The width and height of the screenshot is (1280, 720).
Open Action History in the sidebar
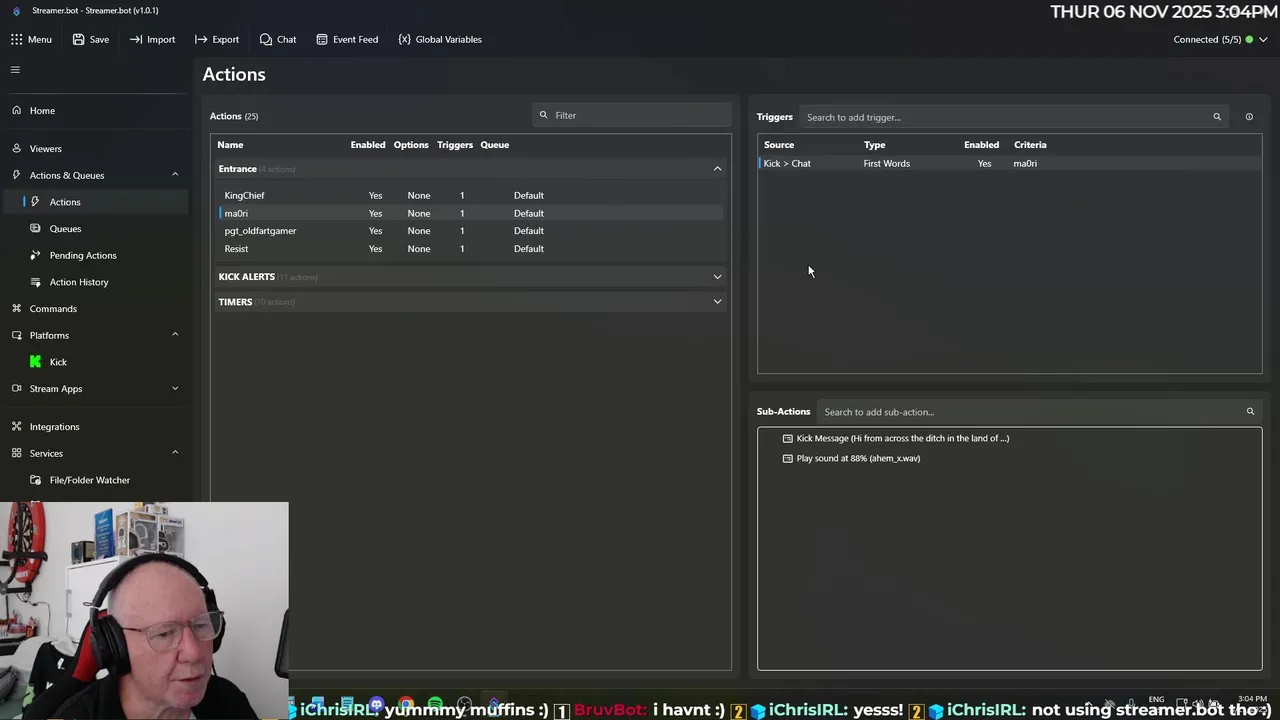coord(79,282)
